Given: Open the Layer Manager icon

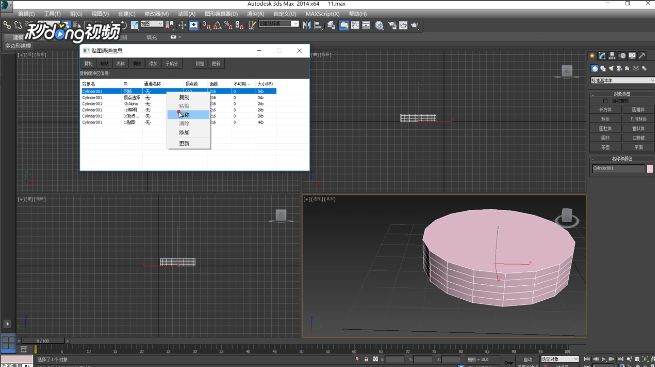Looking at the screenshot, I should [x=331, y=25].
